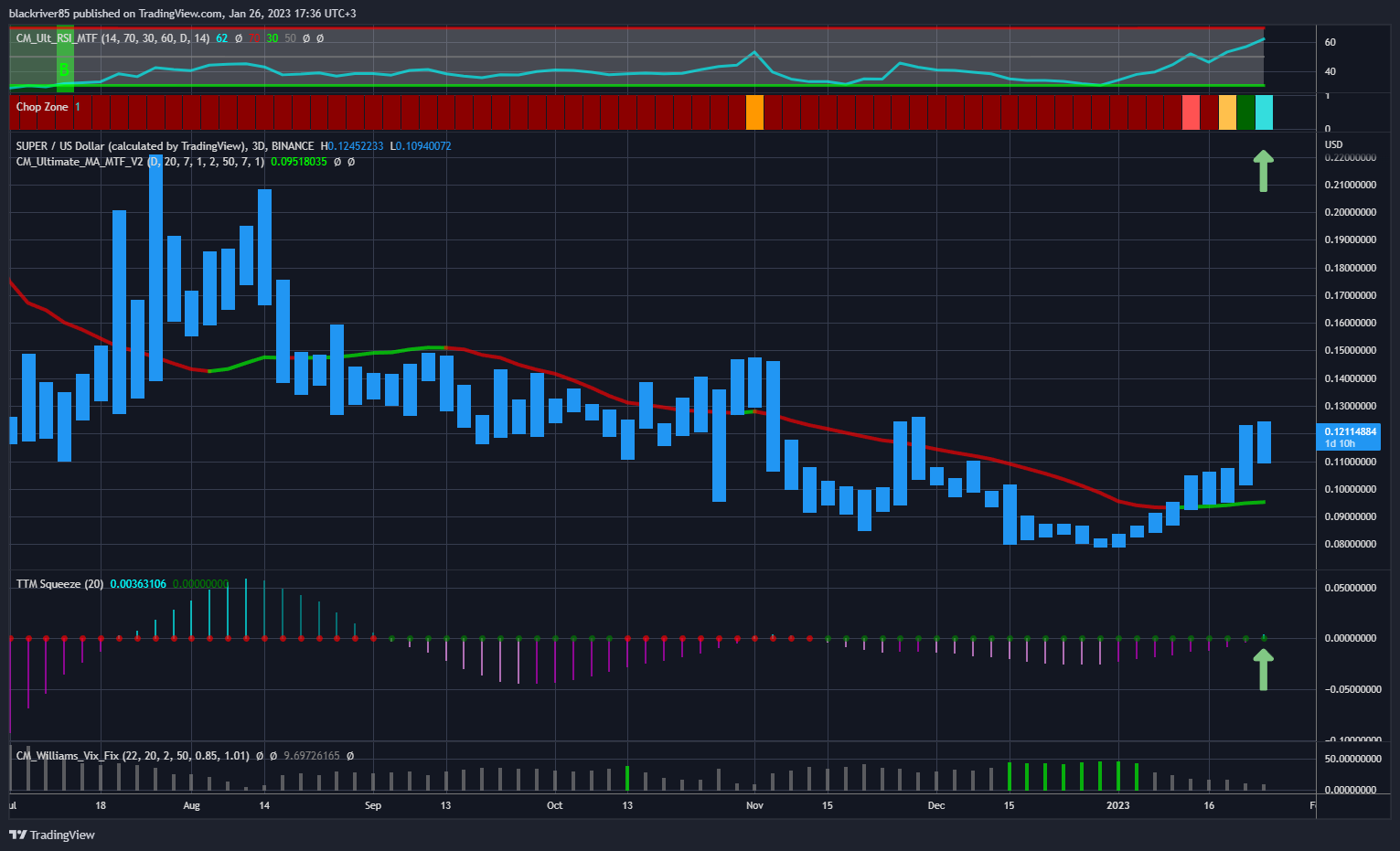
Task: Click the 50.00000000 Vix Fix axis label
Action: 1352,760
